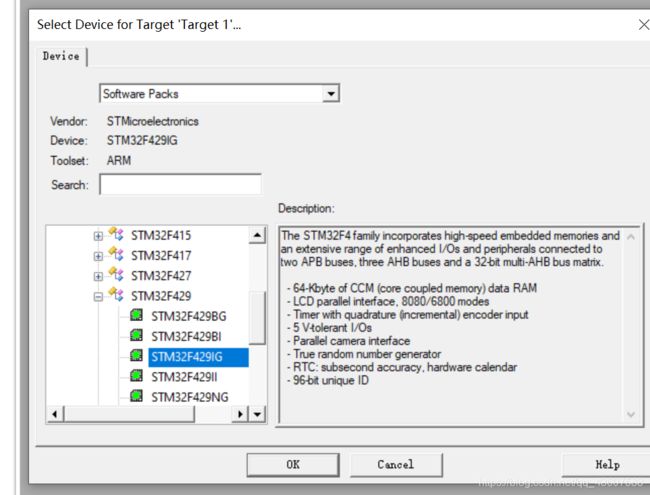Select the STM32F429NG device
The height and width of the screenshot is (495, 650).
(190, 398)
